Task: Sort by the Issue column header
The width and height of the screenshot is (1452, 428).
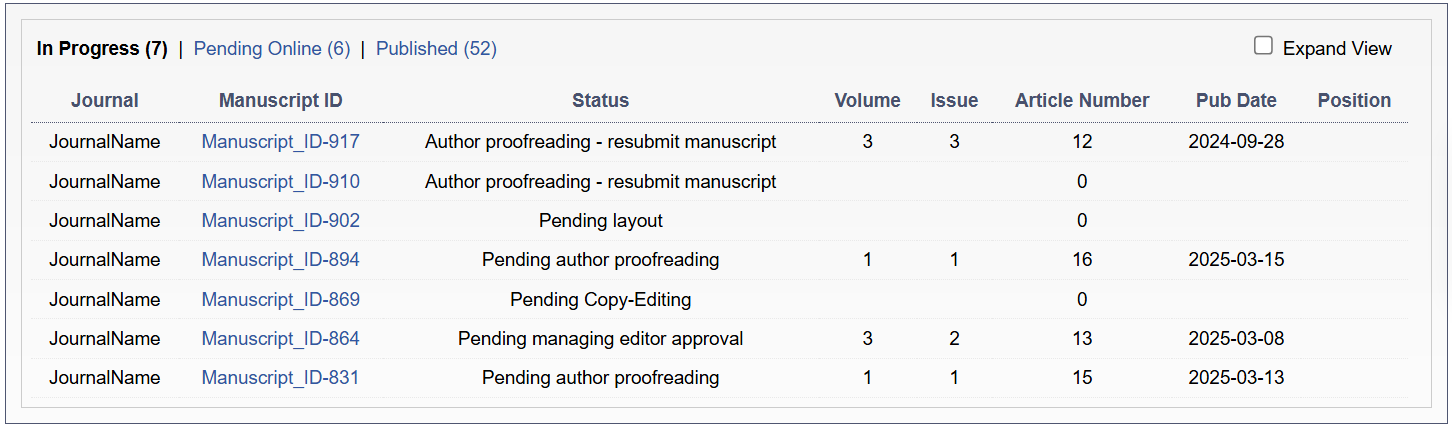Action: (x=954, y=100)
